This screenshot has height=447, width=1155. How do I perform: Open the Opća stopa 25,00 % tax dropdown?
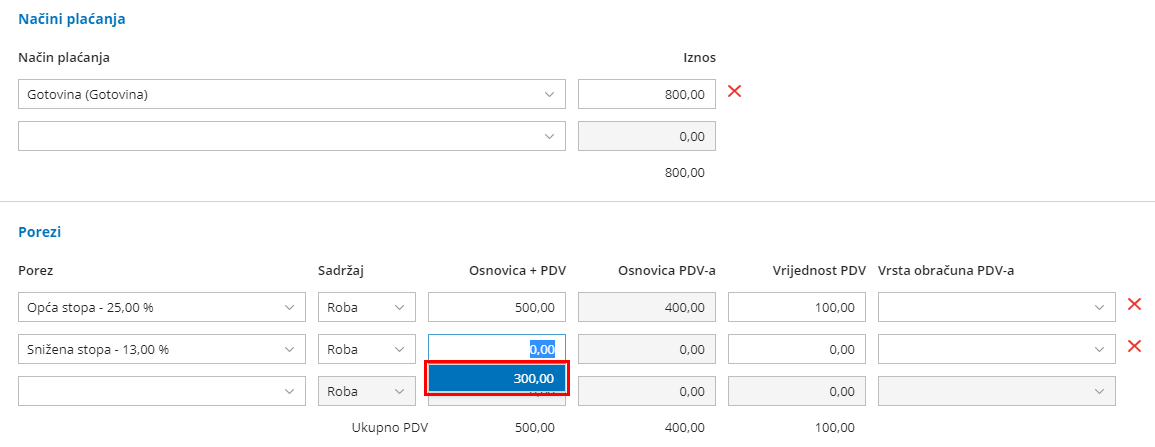pyautogui.click(x=161, y=307)
